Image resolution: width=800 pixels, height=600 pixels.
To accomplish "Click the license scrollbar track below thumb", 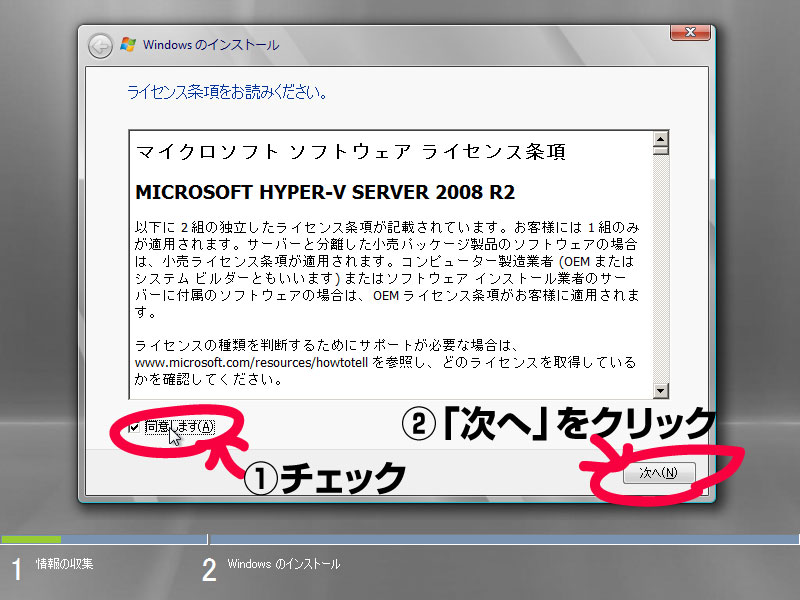I will click(x=660, y=269).
